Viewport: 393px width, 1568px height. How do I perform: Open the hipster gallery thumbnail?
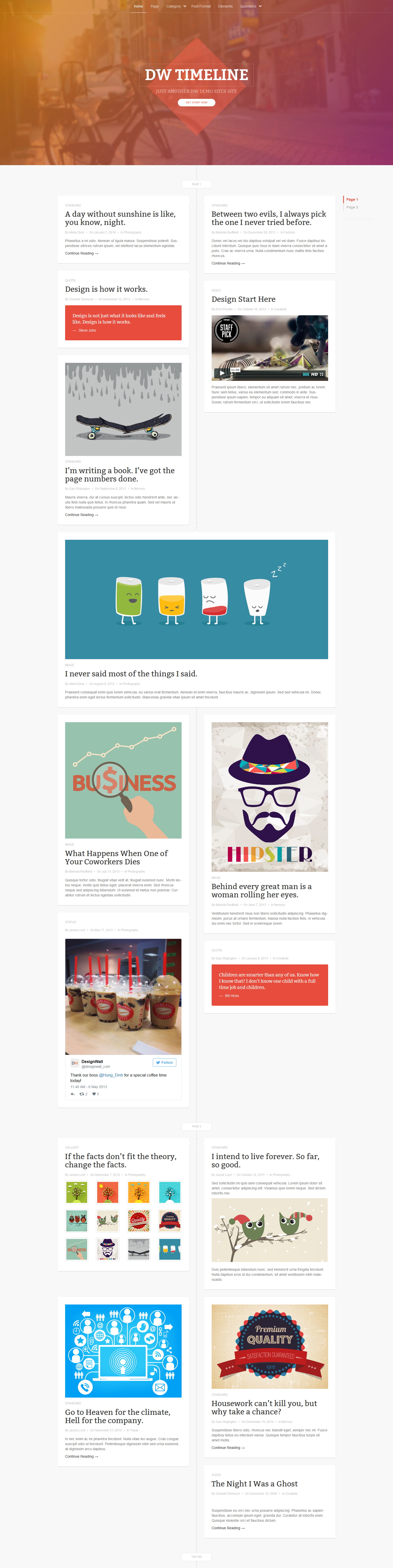108,1249
